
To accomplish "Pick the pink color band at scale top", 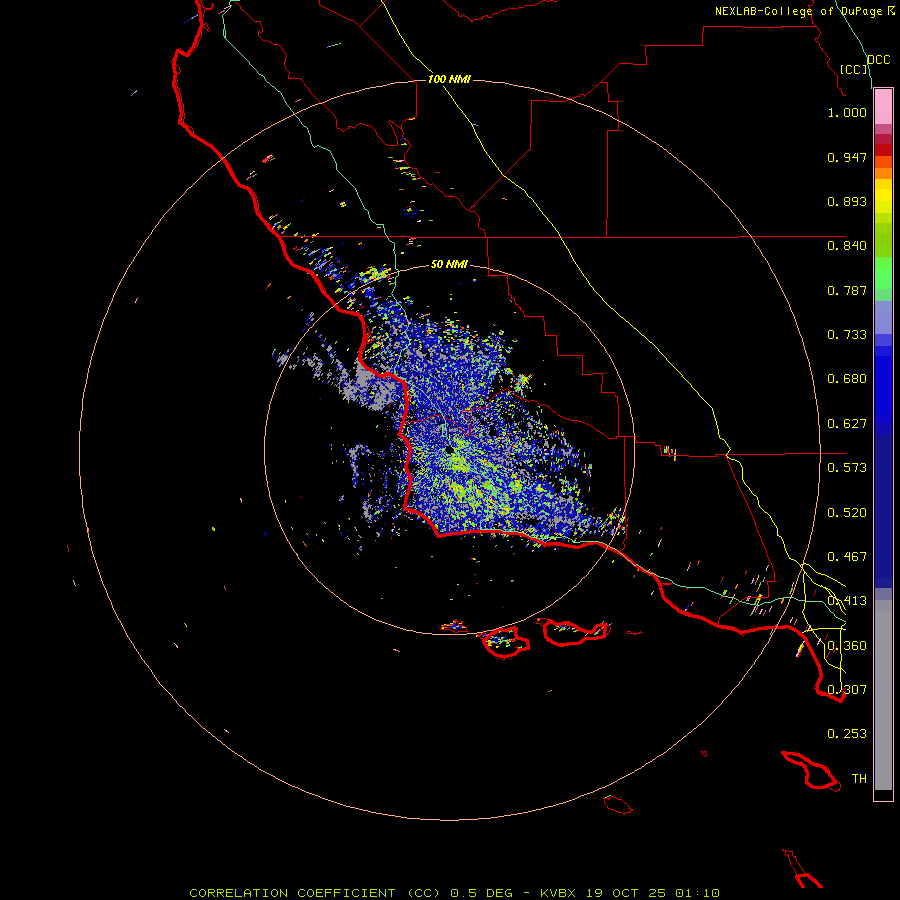I will pos(883,106).
